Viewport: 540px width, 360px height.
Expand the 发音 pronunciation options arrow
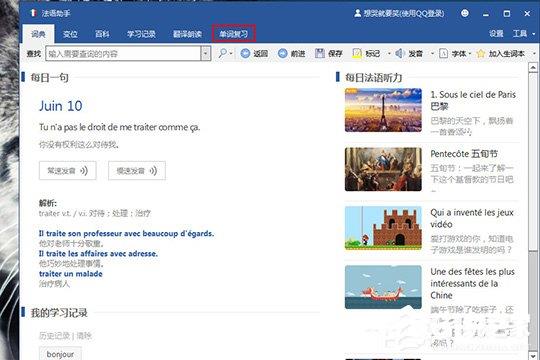click(432, 54)
